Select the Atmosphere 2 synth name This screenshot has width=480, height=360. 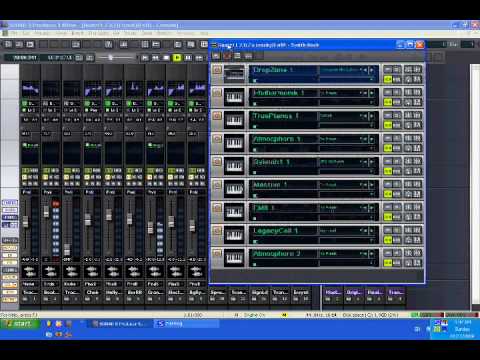276,254
